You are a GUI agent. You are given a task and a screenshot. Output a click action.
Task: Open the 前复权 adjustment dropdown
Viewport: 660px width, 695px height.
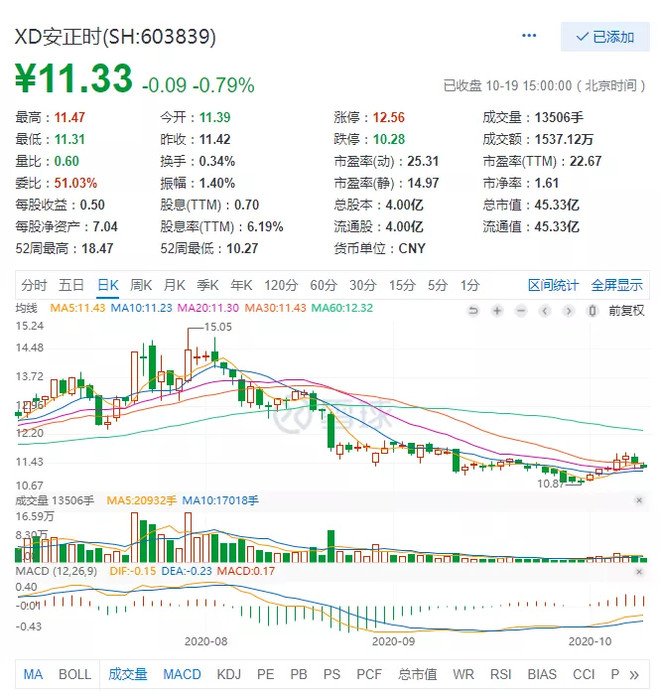(x=626, y=311)
